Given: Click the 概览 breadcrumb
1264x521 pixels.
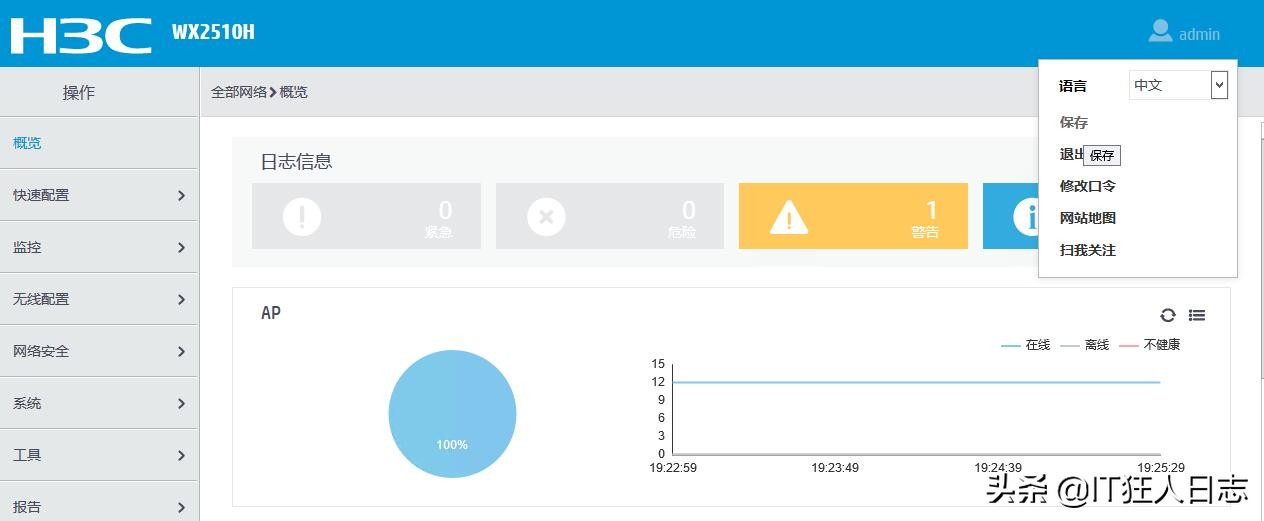Looking at the screenshot, I should coord(294,92).
